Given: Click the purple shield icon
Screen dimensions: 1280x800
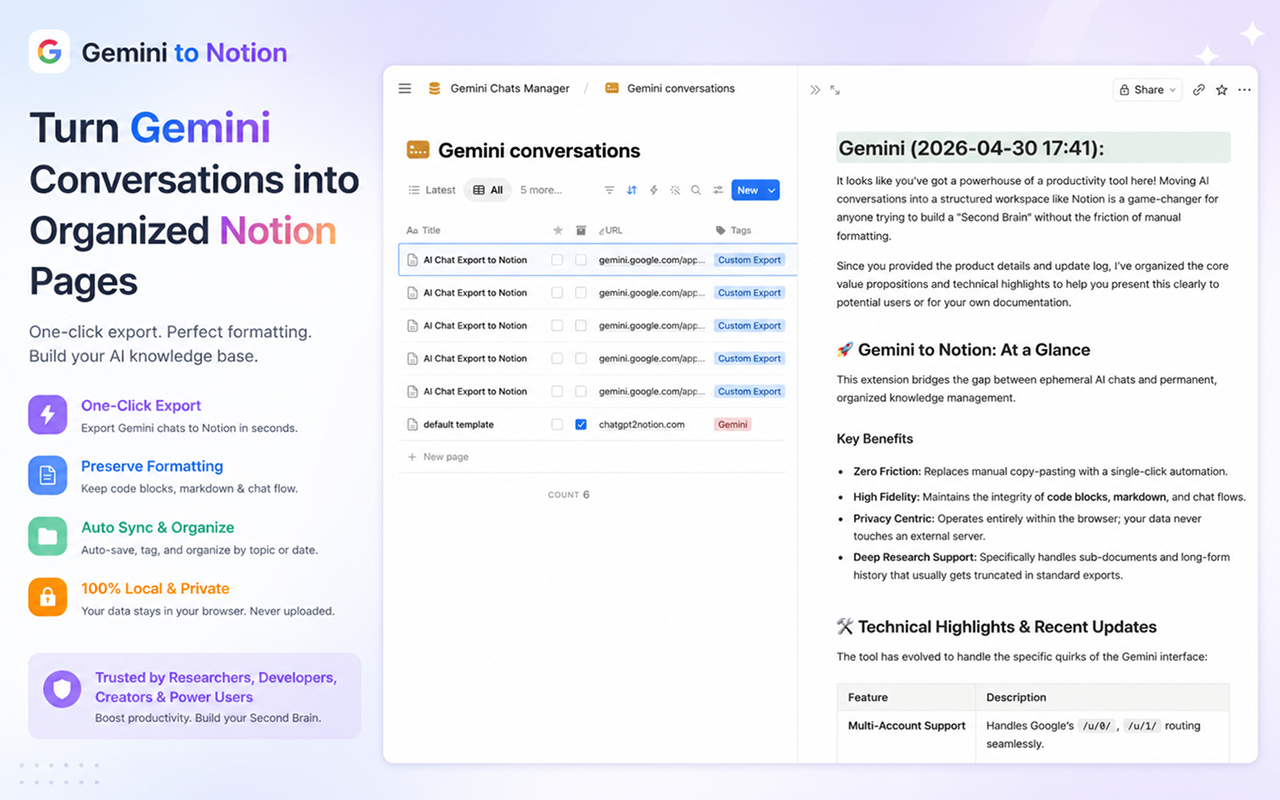Looking at the screenshot, I should pos(63,689).
